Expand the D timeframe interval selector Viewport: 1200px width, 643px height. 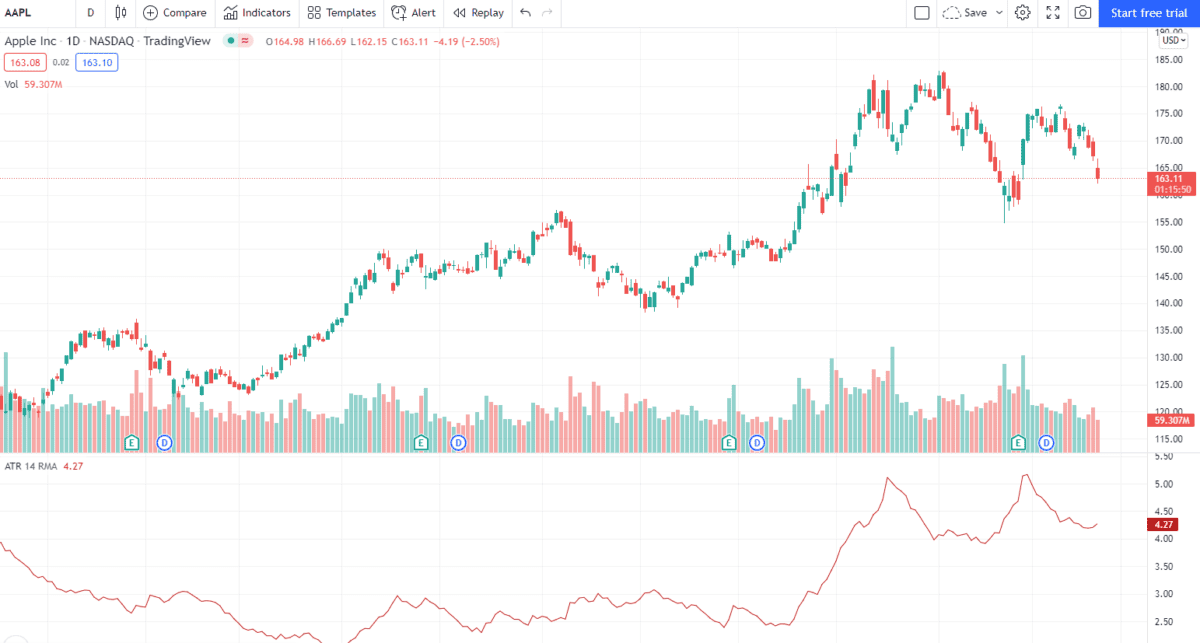pyautogui.click(x=90, y=13)
